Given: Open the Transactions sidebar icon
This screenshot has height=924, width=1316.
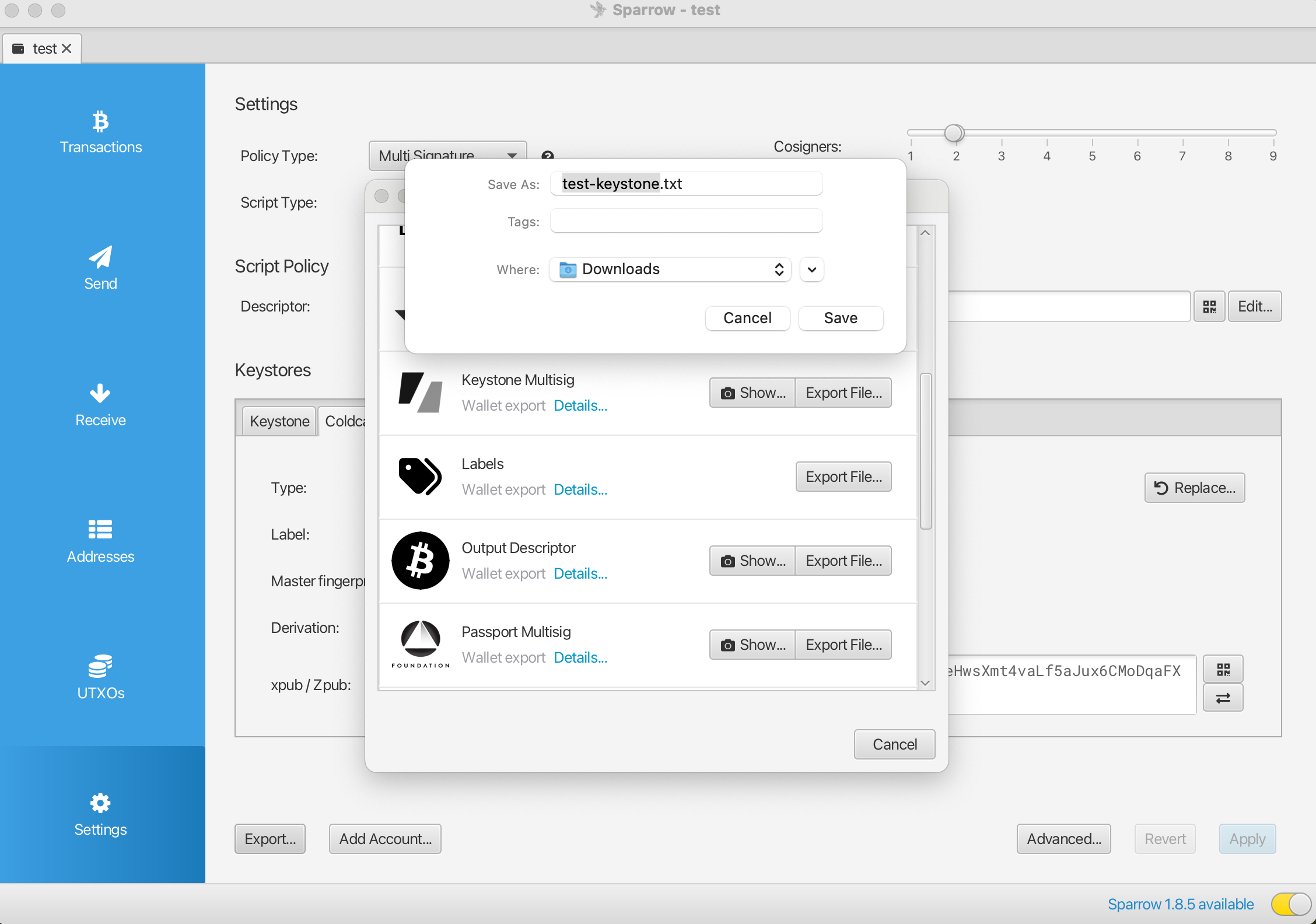Looking at the screenshot, I should tap(100, 122).
